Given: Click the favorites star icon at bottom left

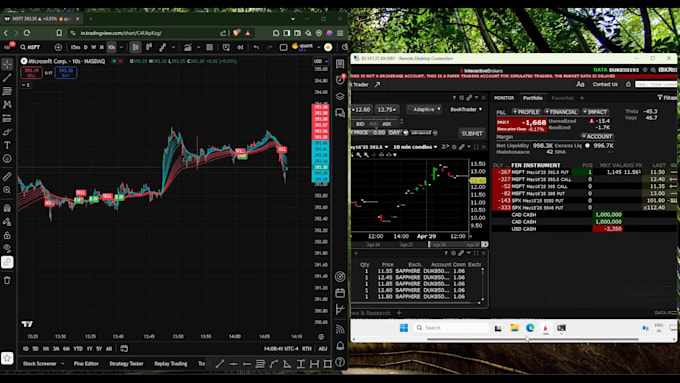Looking at the screenshot, I should coord(7,358).
